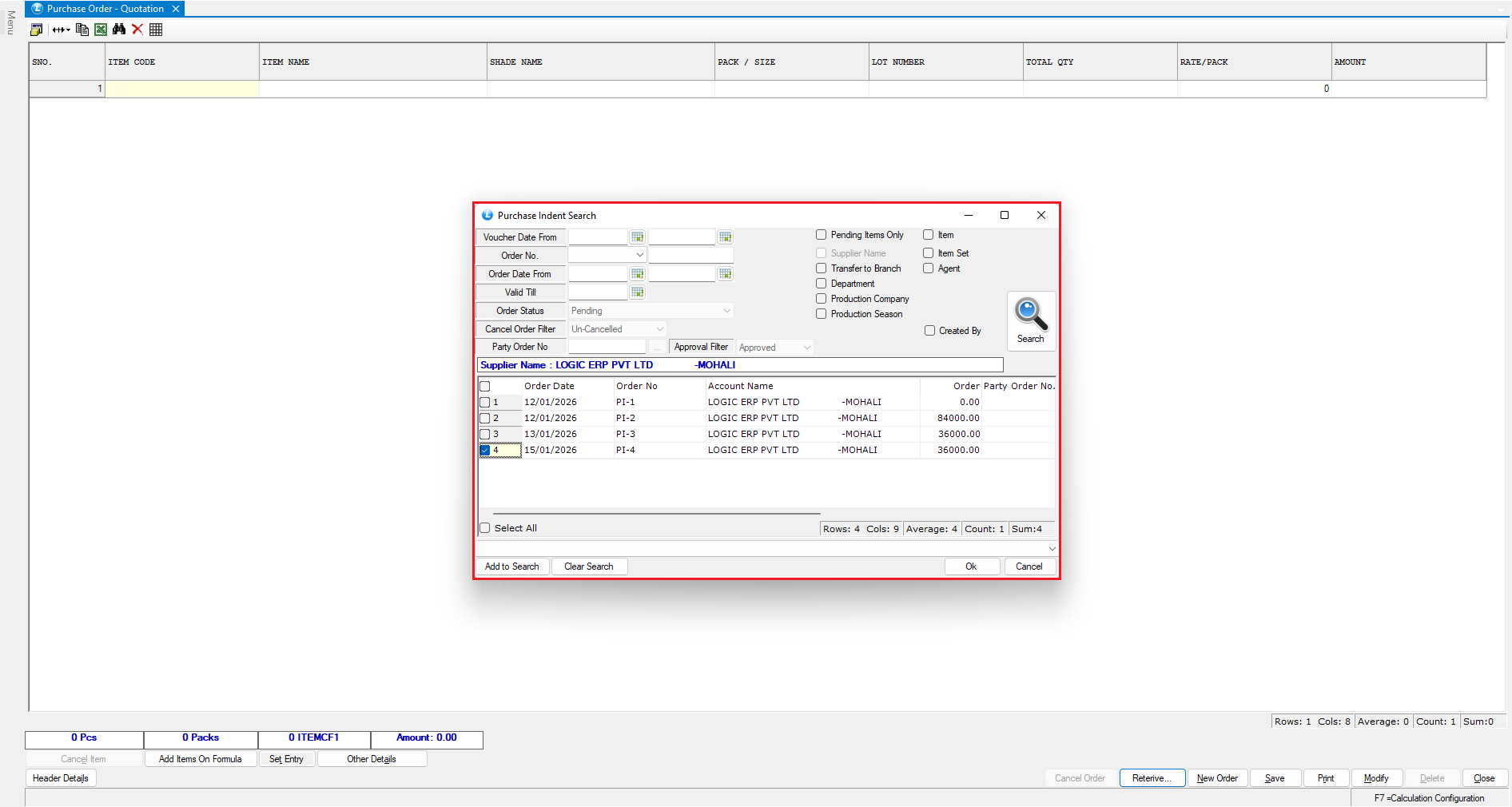This screenshot has width=1512, height=807.
Task: Enable Pending Items Only checkbox
Action: pyautogui.click(x=821, y=235)
